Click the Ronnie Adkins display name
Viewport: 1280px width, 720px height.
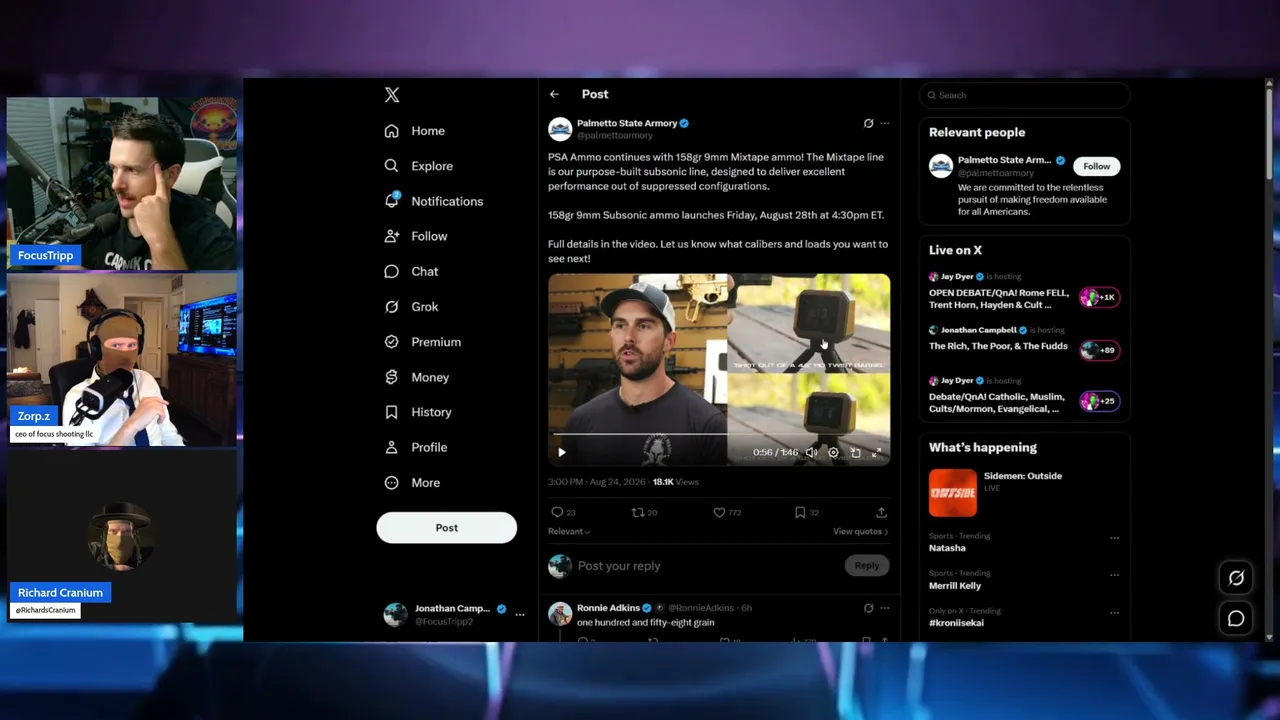(x=608, y=608)
